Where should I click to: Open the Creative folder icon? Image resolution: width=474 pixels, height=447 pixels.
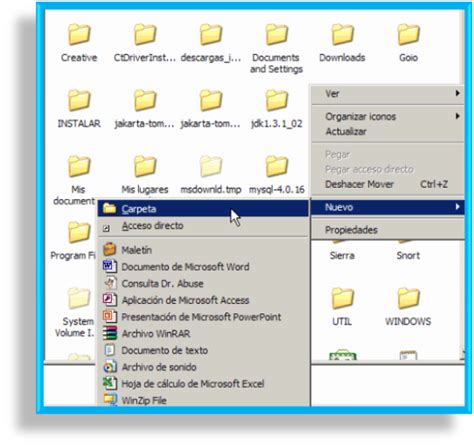pyautogui.click(x=79, y=34)
